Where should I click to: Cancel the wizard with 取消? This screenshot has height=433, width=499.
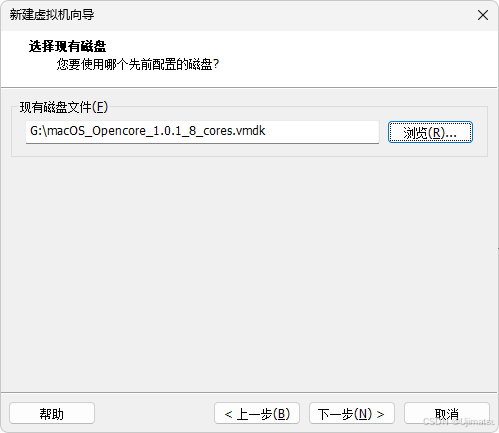(447, 413)
